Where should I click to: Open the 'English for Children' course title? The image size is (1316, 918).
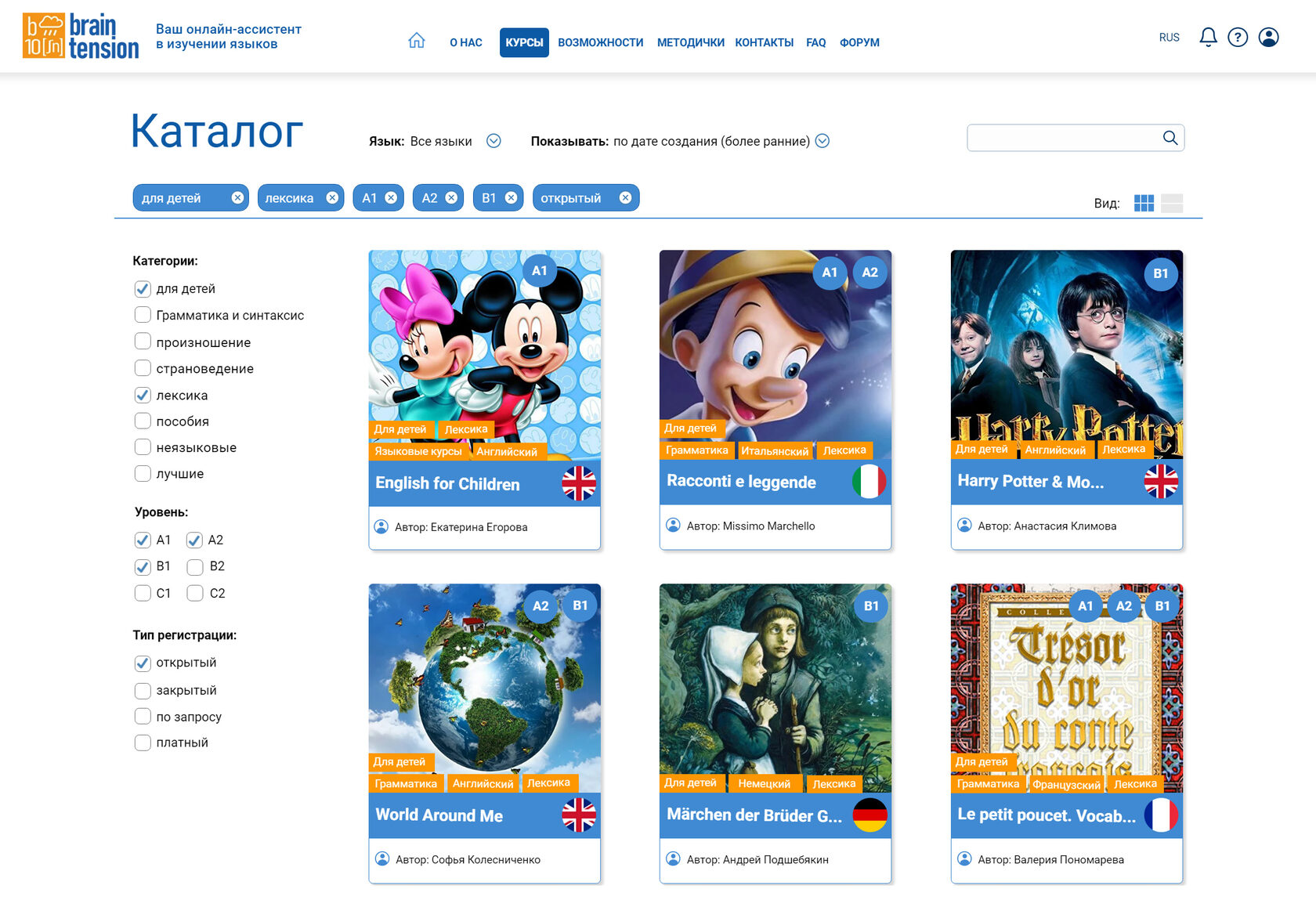pos(447,484)
